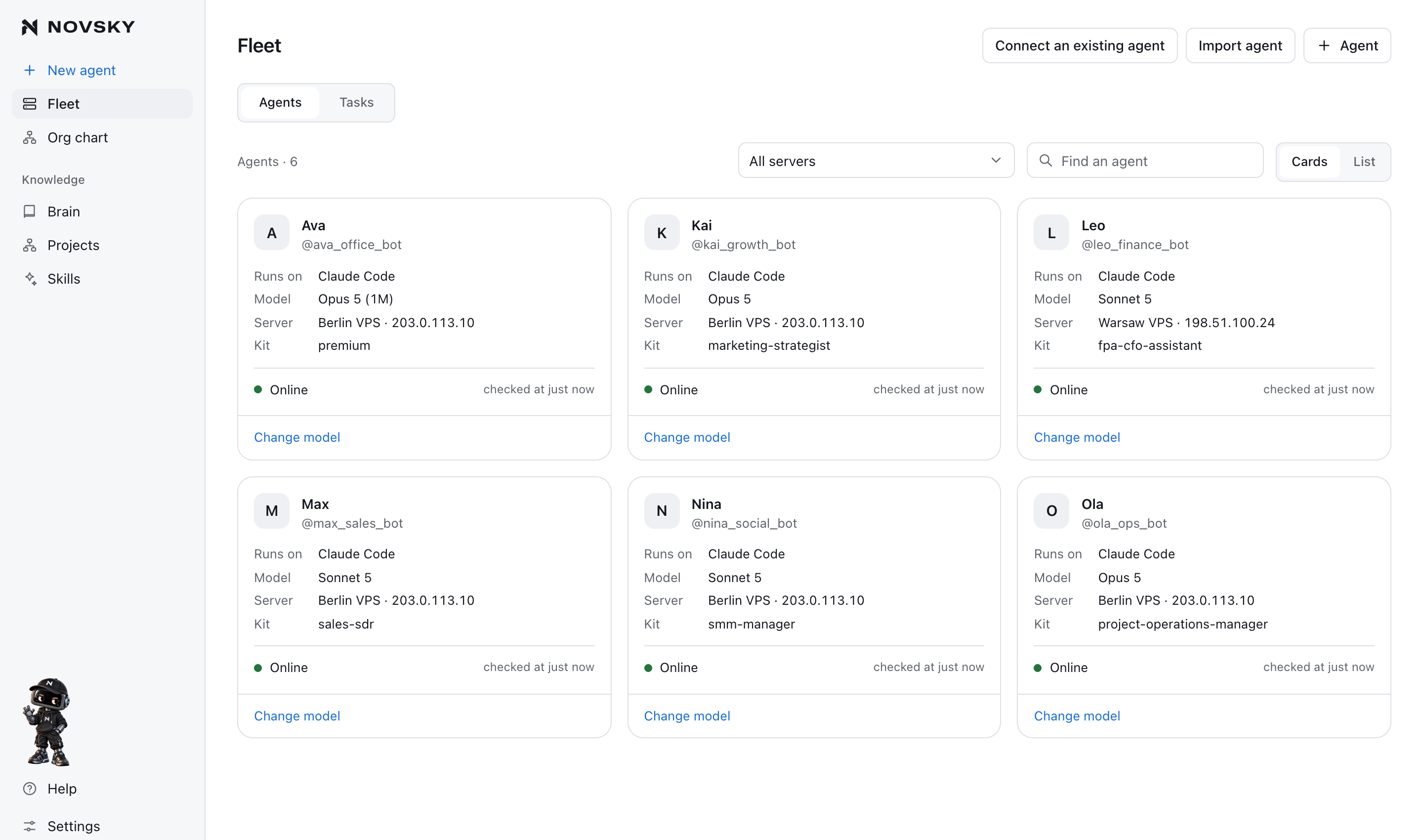Click Ola's project-operations-manager kit text
This screenshot has width=1423, height=840.
coord(1182,624)
